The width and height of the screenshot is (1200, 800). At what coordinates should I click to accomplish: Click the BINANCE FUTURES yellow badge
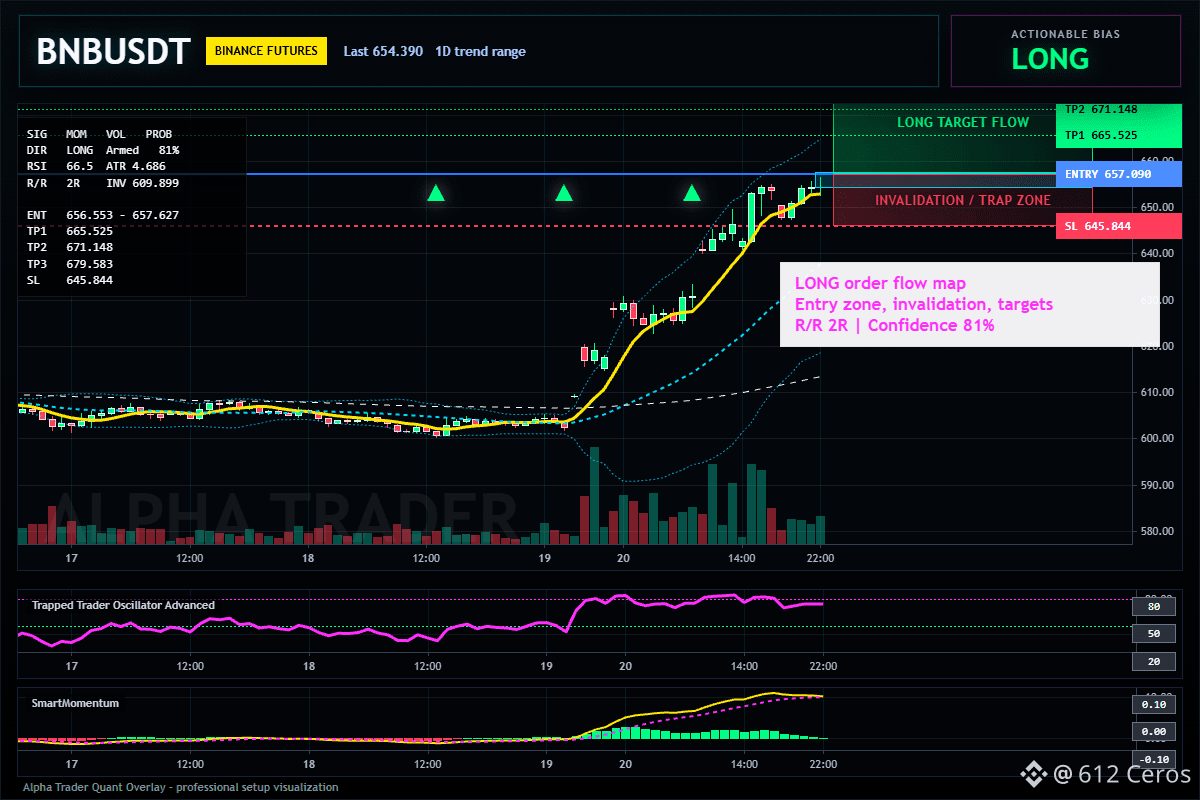click(267, 51)
